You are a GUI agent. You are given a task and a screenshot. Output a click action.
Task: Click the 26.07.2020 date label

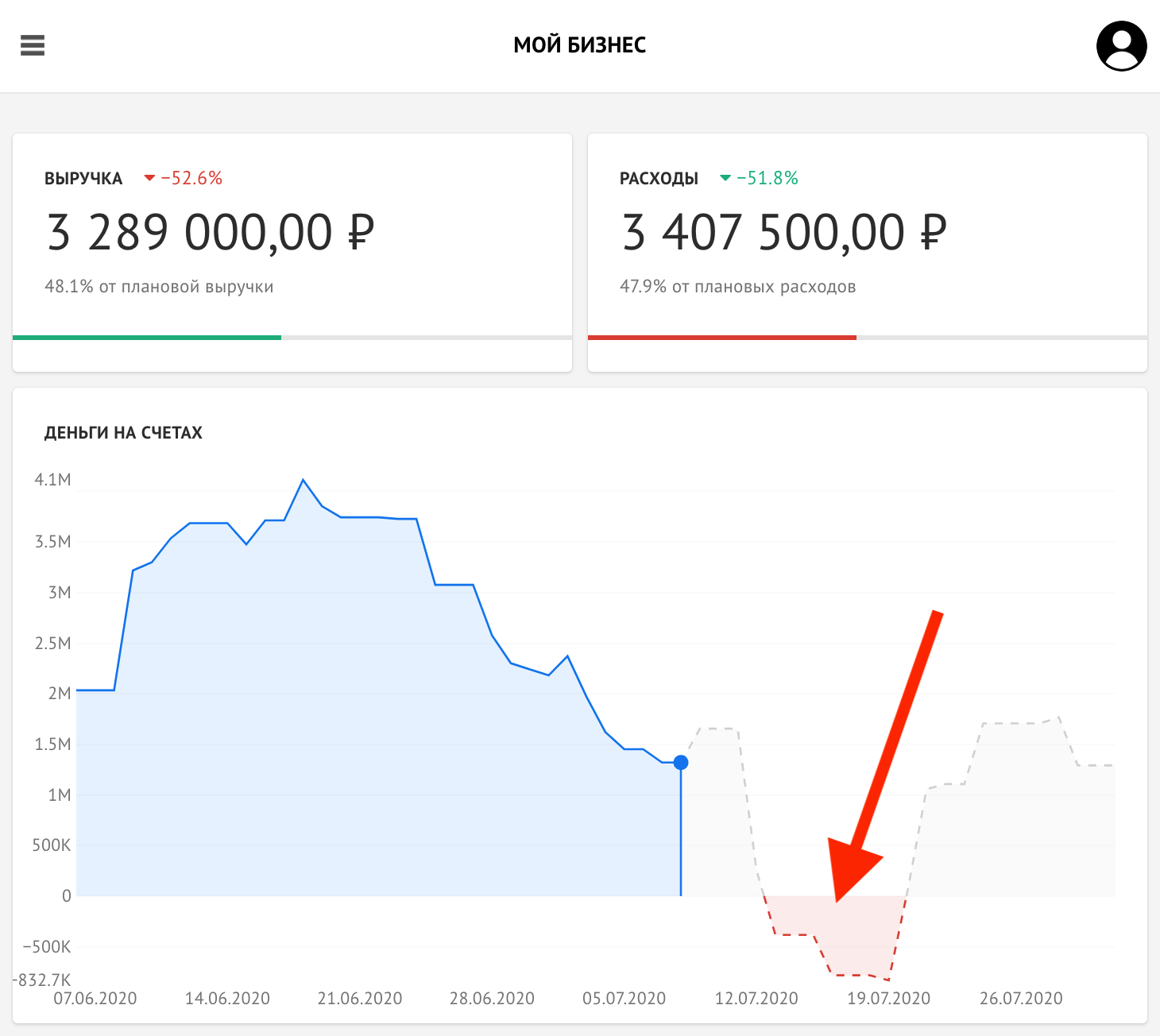[x=1021, y=999]
